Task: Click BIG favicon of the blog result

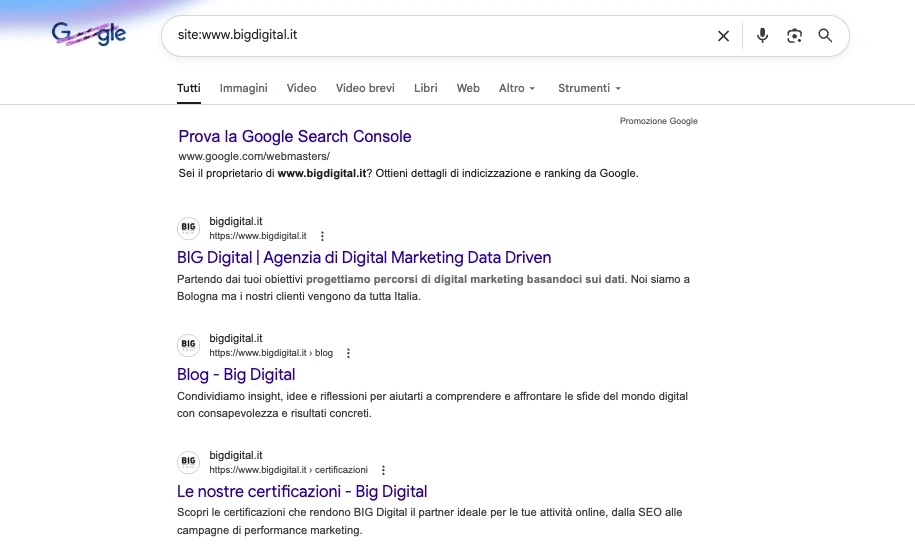Action: [x=188, y=345]
